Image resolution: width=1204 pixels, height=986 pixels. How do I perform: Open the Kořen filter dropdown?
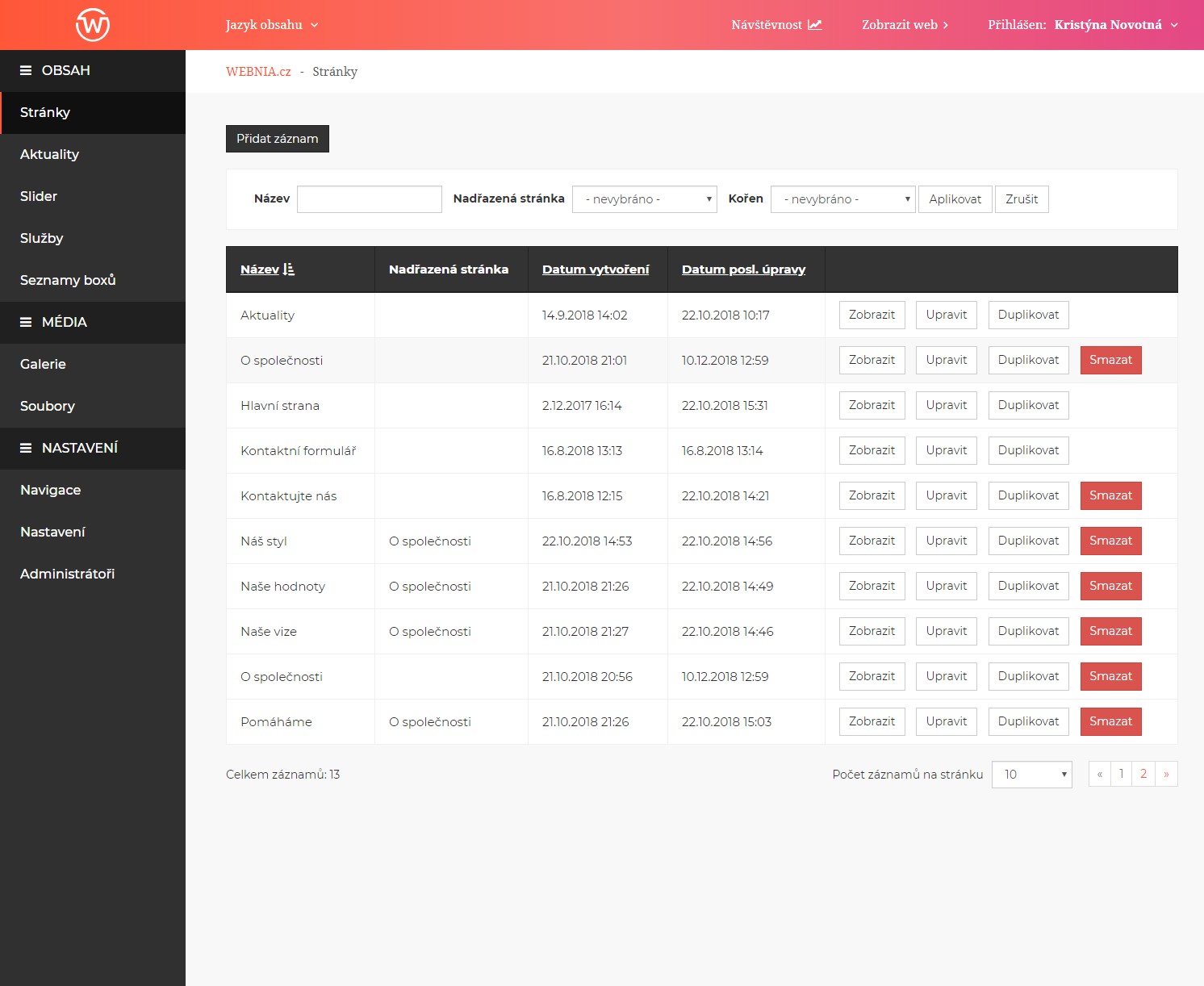842,199
